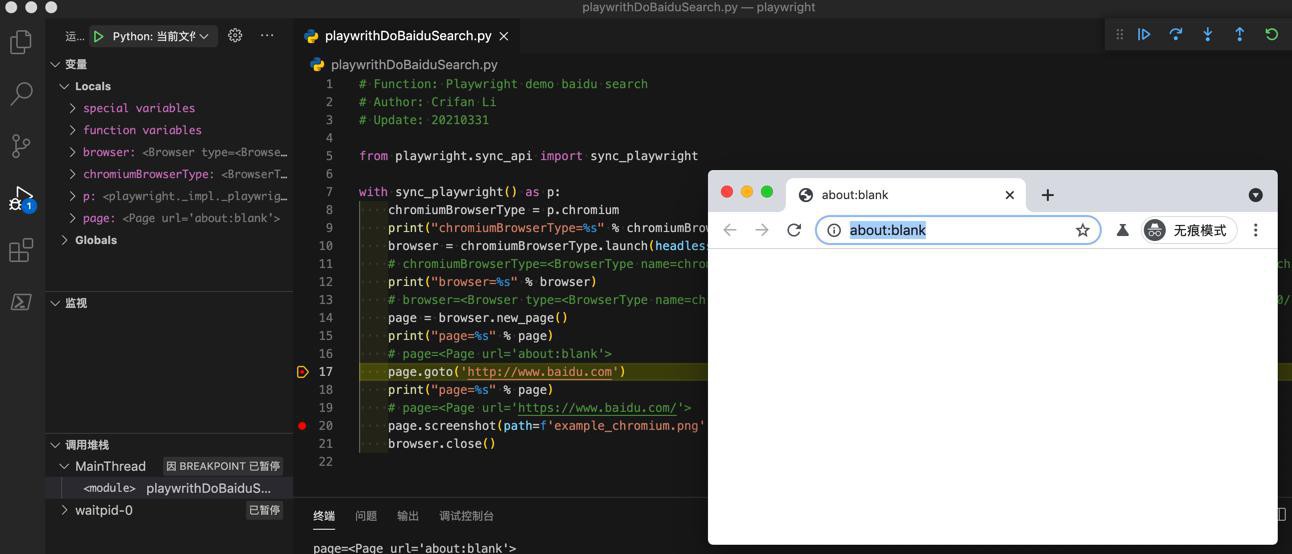Screen dimensions: 1292x554
Task: Expand the waitpid-0 thread
Action: [x=65, y=510]
